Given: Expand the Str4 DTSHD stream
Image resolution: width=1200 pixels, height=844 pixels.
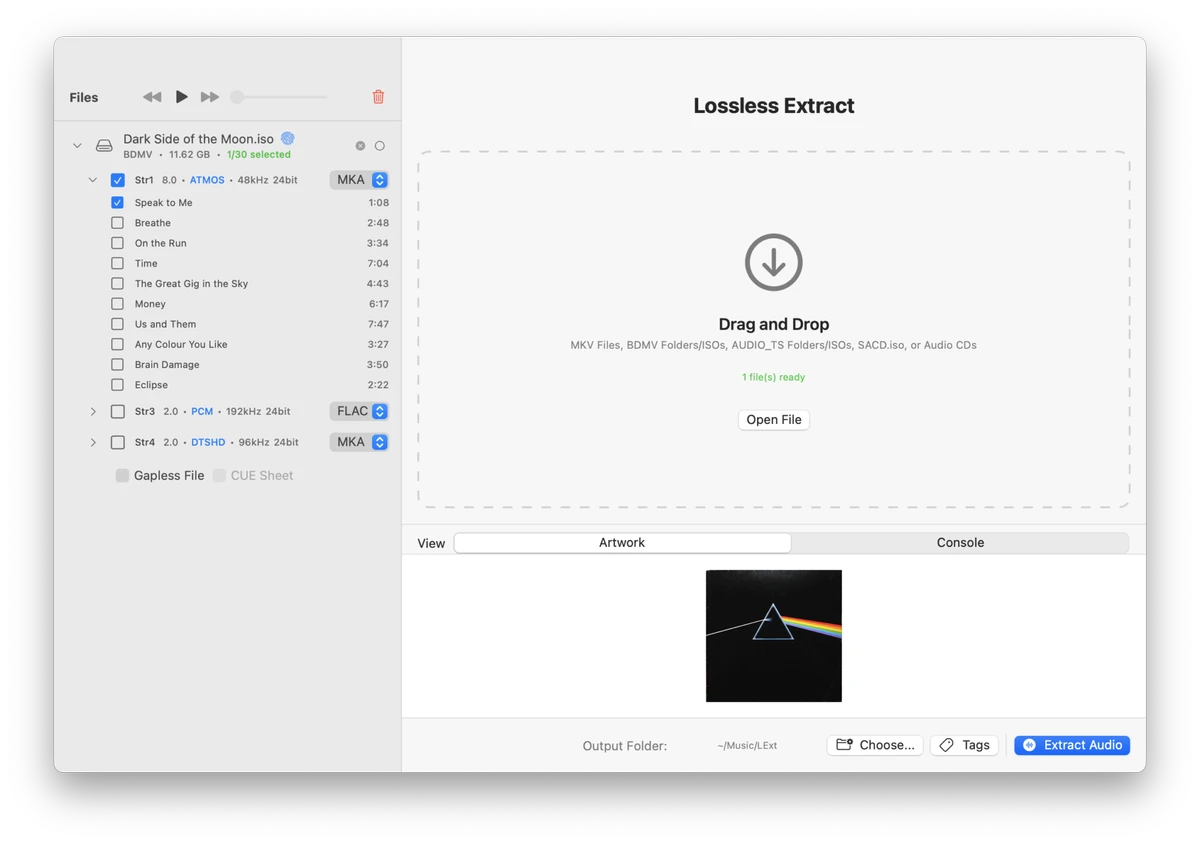Looking at the screenshot, I should (x=93, y=442).
